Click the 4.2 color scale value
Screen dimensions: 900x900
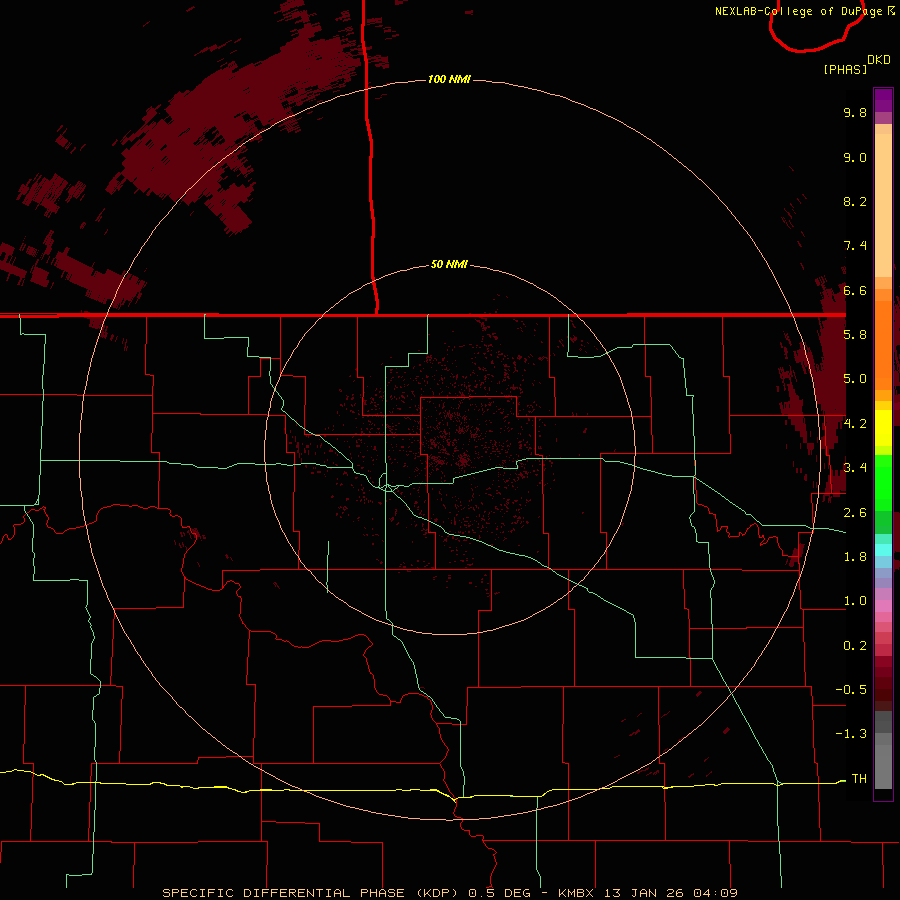click(855, 424)
